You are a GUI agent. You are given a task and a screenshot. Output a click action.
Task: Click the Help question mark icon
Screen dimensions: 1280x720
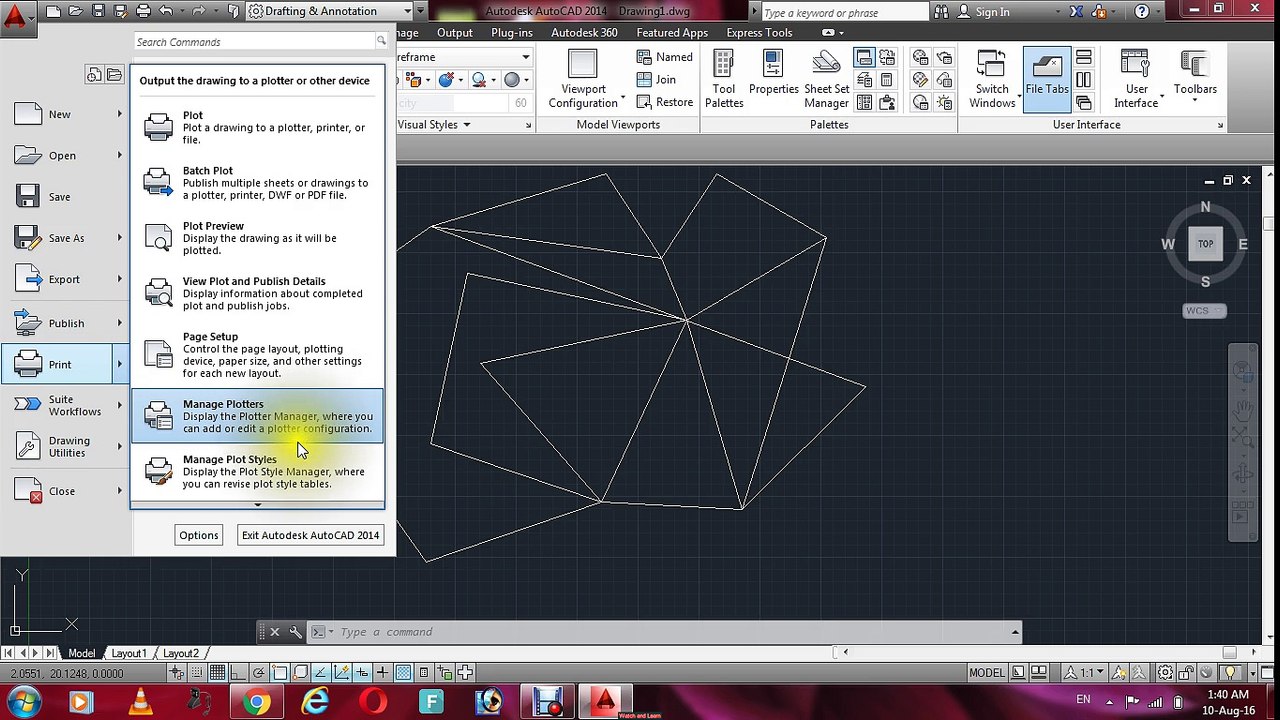pyautogui.click(x=1142, y=12)
